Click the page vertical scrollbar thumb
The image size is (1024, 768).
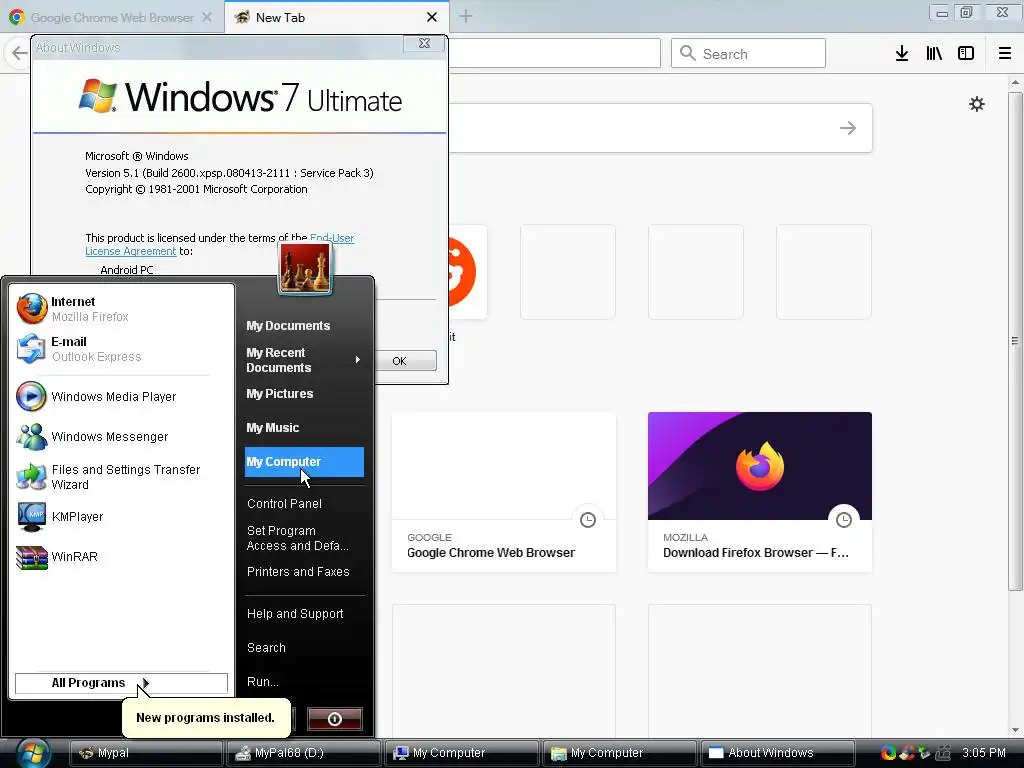click(1015, 340)
